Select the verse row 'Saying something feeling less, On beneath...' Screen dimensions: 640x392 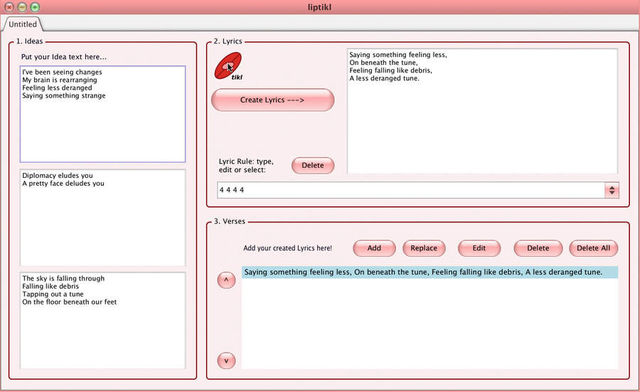tap(430, 272)
